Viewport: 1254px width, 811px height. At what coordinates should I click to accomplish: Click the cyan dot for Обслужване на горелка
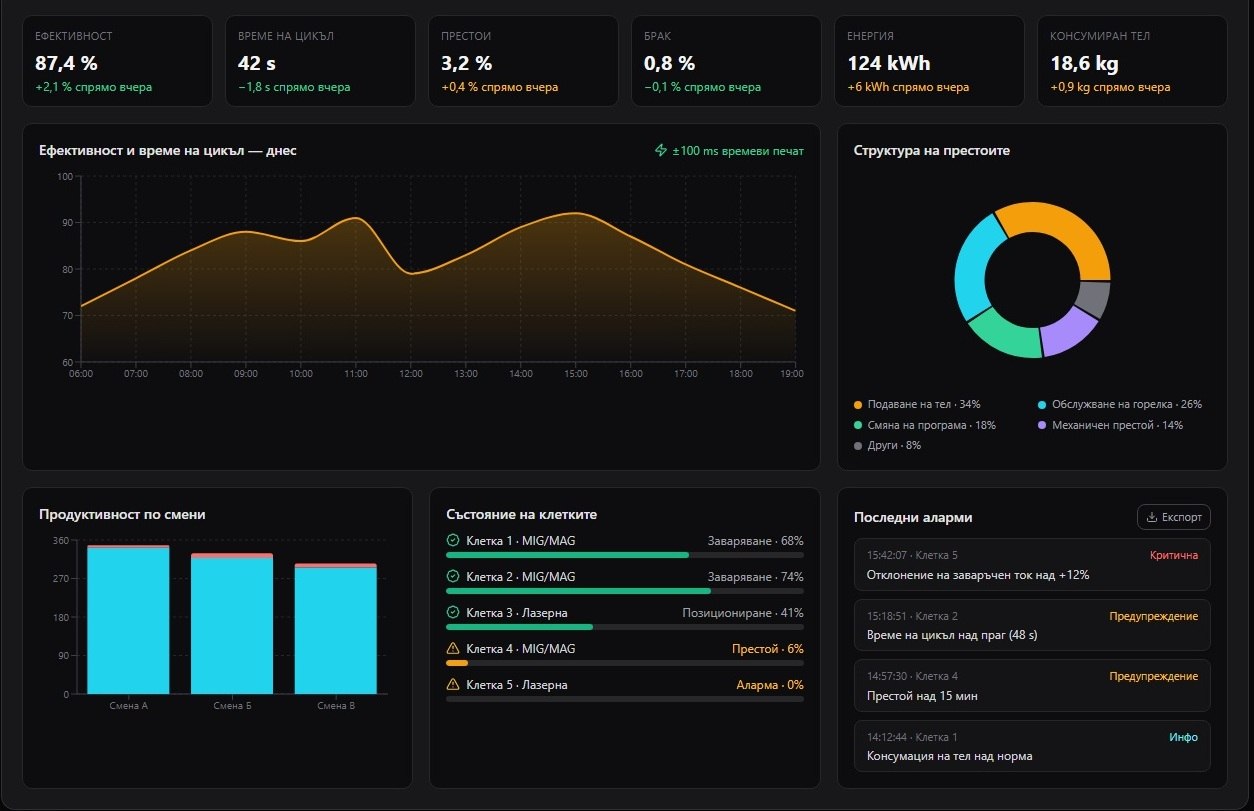coord(1042,405)
